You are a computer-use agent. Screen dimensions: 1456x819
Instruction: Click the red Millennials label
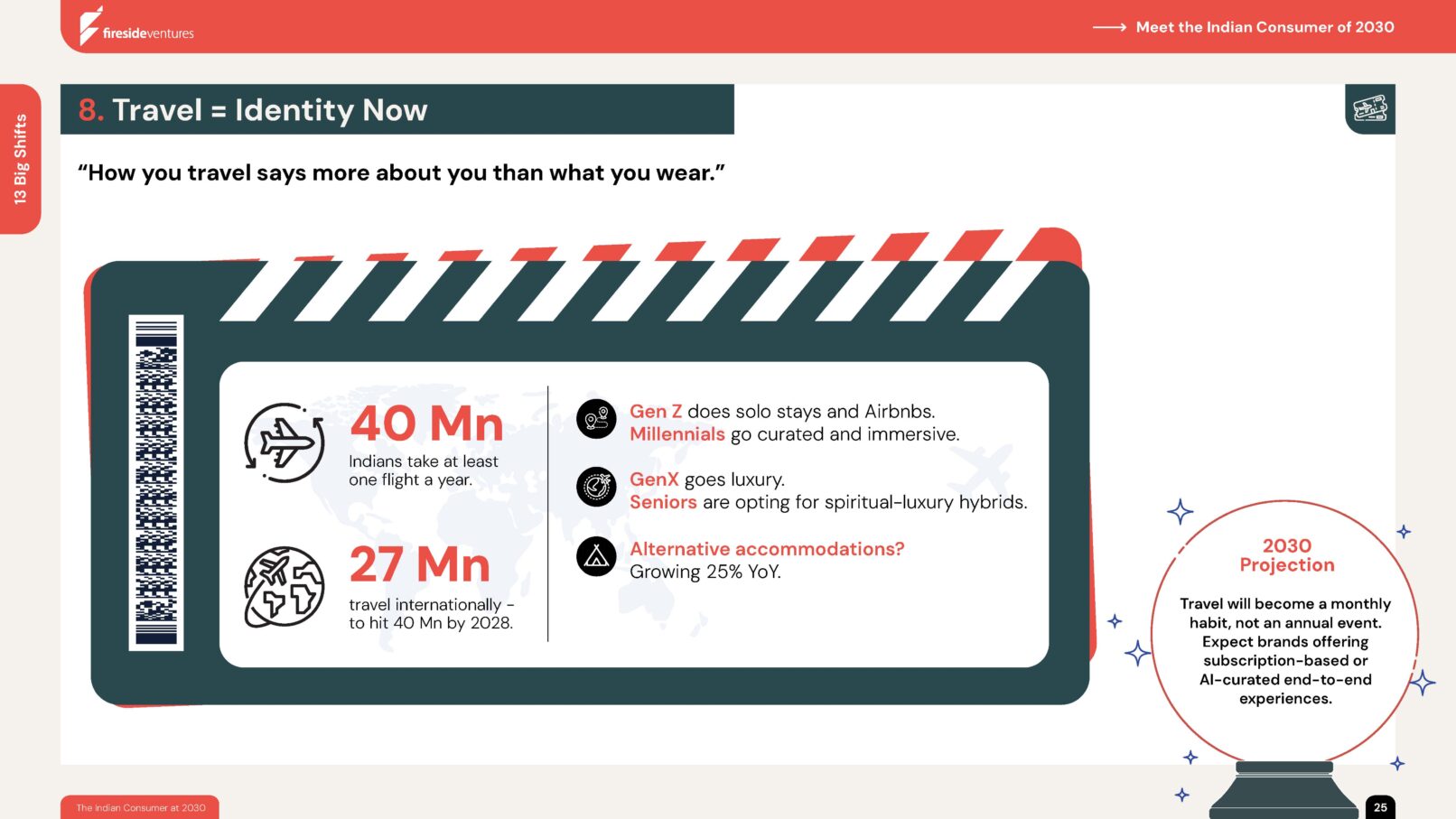pyautogui.click(x=677, y=434)
